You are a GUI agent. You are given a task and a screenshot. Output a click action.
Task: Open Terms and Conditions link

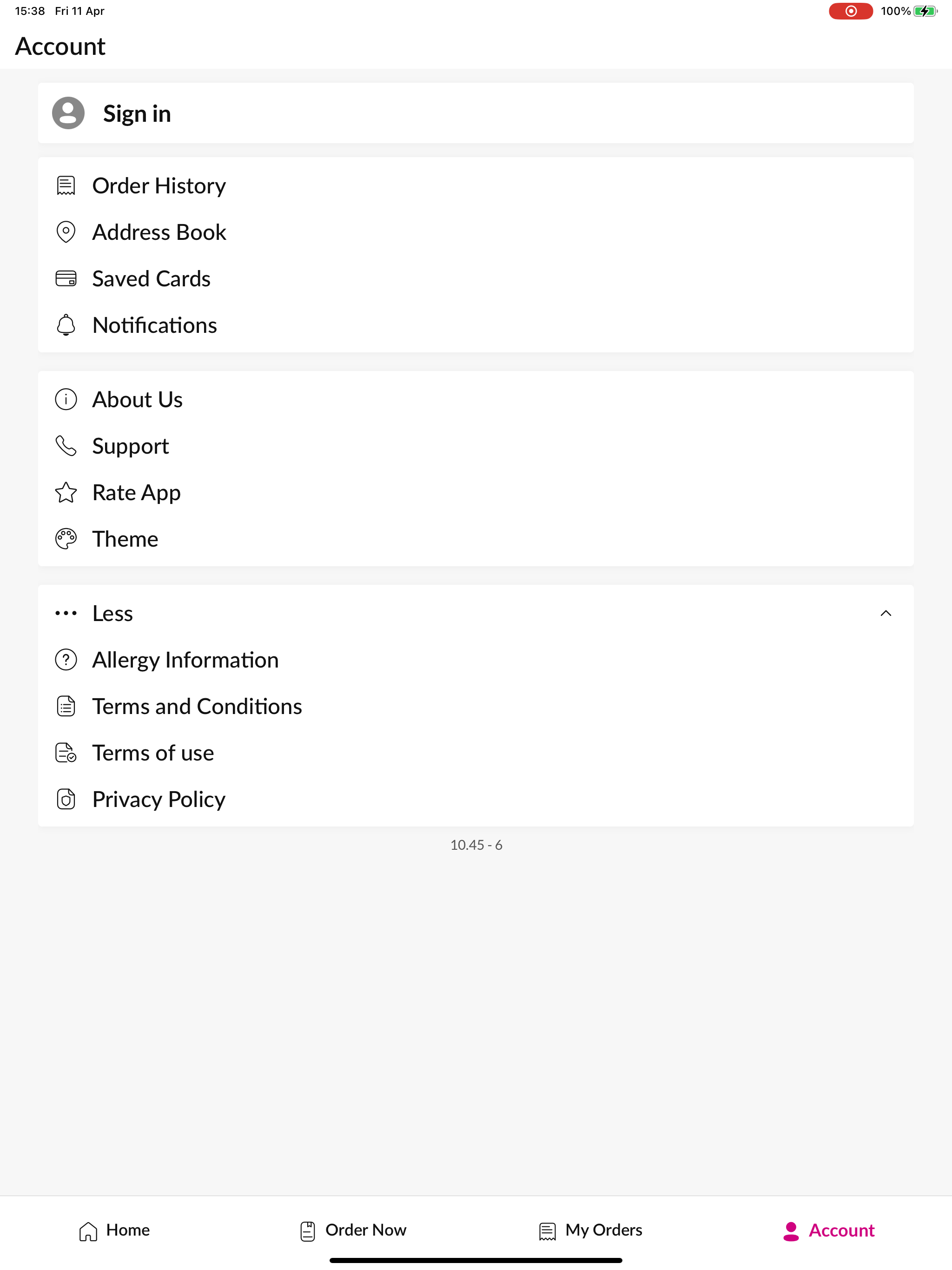197,707
